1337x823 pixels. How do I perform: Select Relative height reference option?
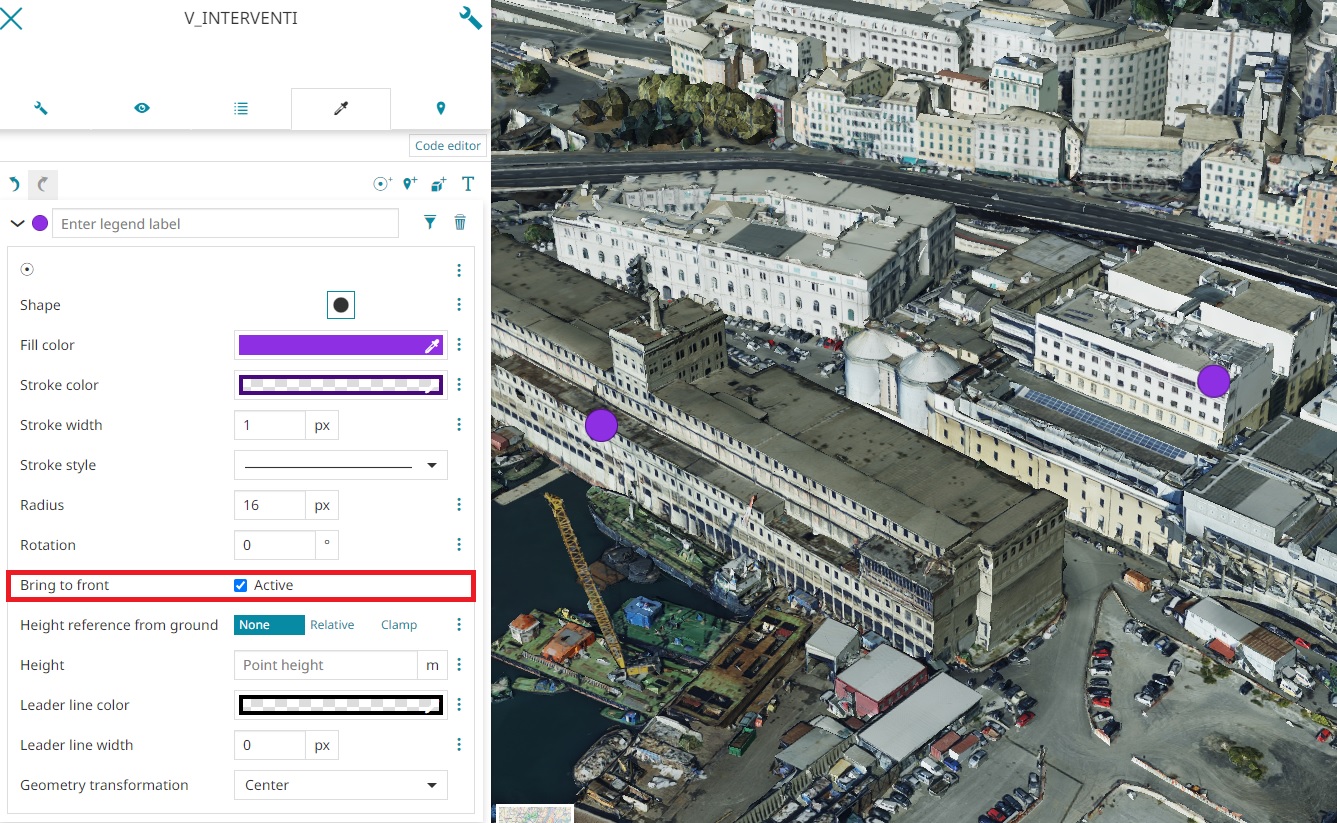click(332, 625)
